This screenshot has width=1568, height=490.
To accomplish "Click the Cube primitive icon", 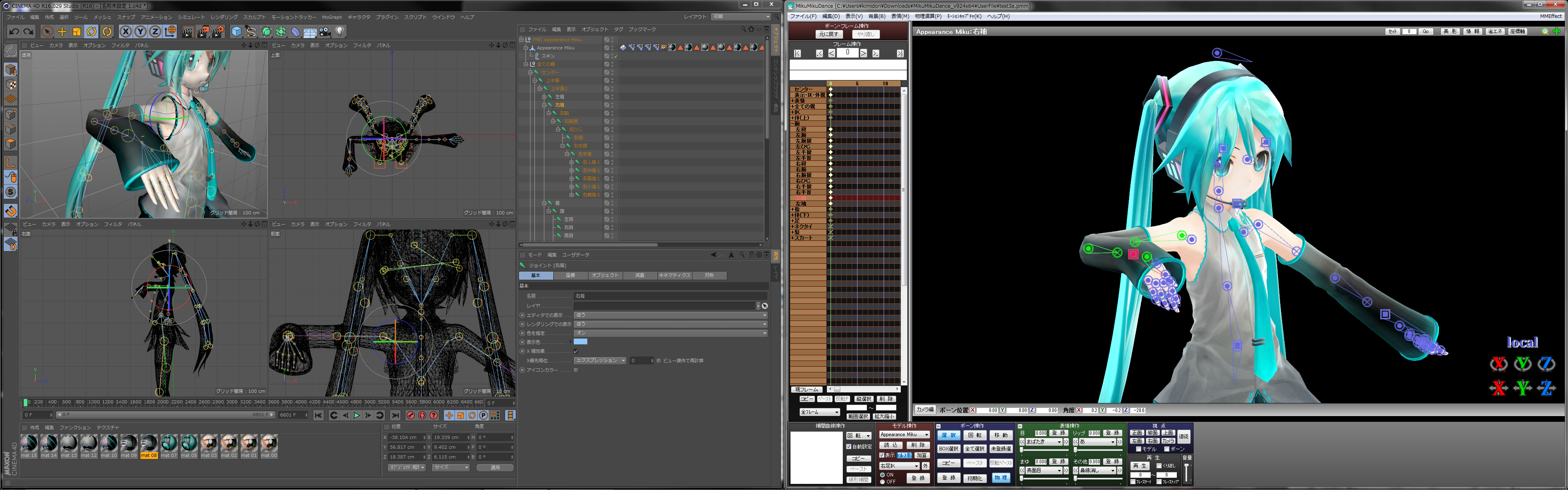I will point(237,32).
